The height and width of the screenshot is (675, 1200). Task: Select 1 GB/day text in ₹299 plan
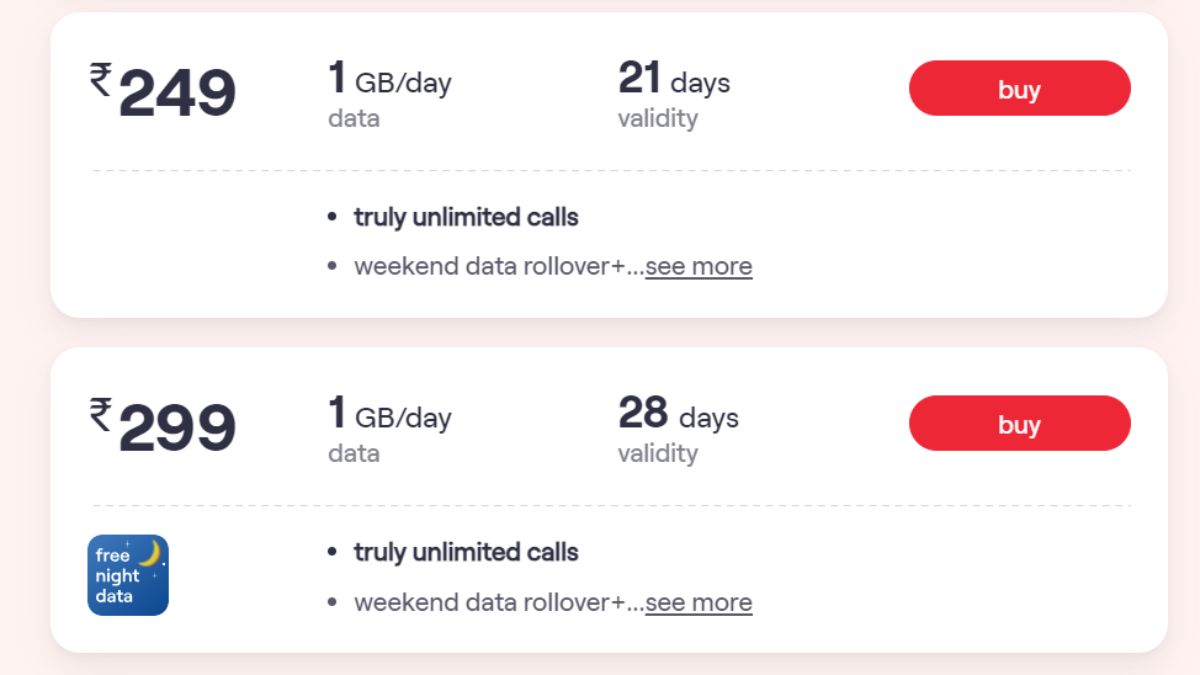pyautogui.click(x=390, y=415)
